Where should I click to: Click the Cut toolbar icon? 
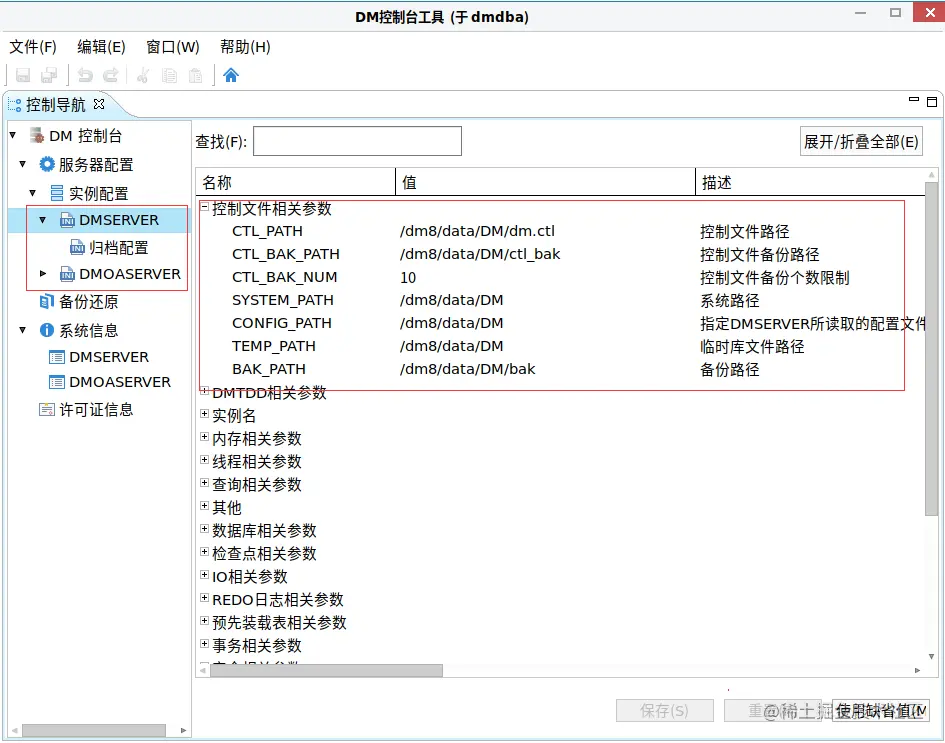[x=143, y=74]
